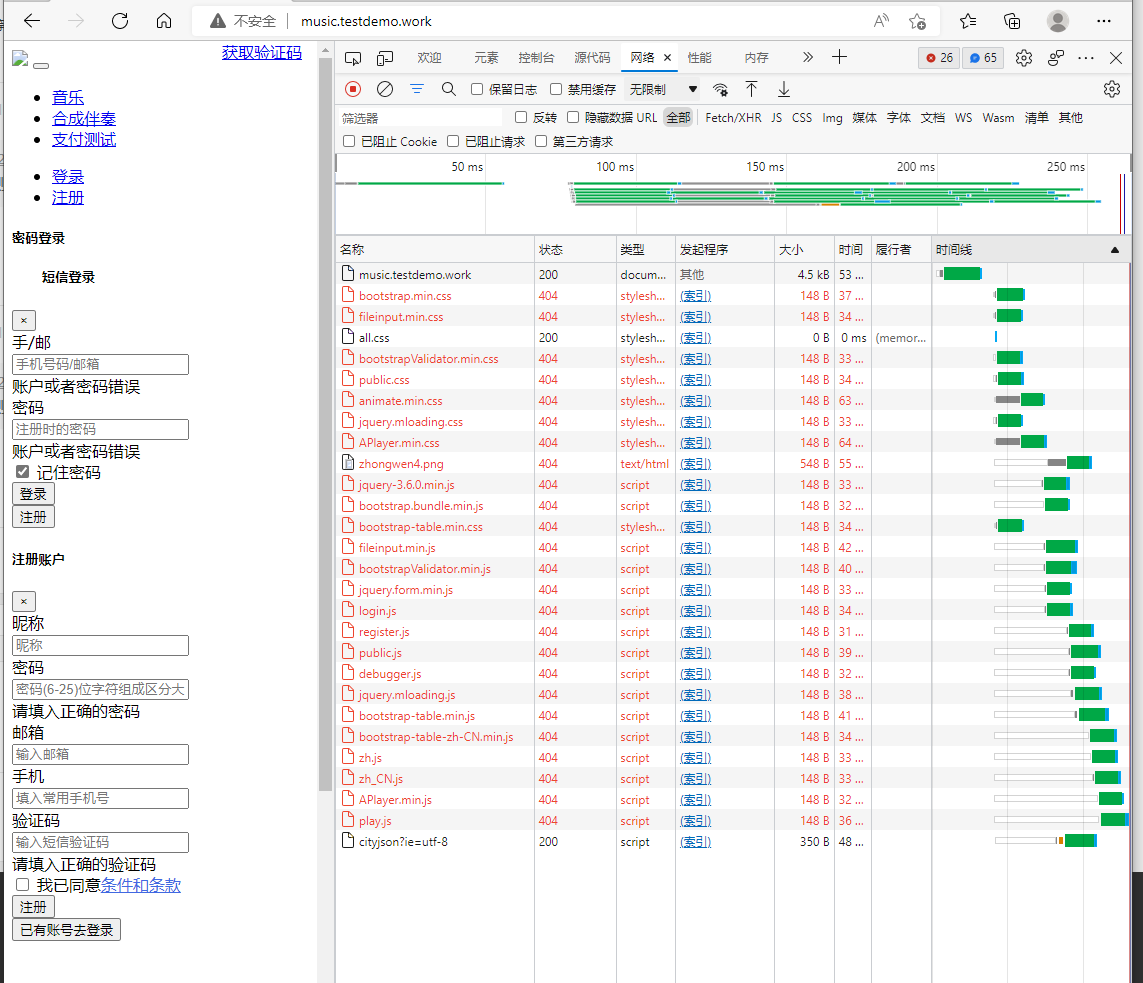Image resolution: width=1143 pixels, height=983 pixels.
Task: Switch to the 内存 tab
Action: (x=756, y=58)
